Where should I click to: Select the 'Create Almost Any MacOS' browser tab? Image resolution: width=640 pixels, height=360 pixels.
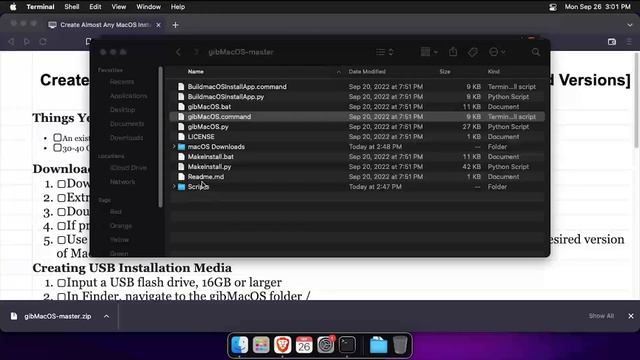105,25
